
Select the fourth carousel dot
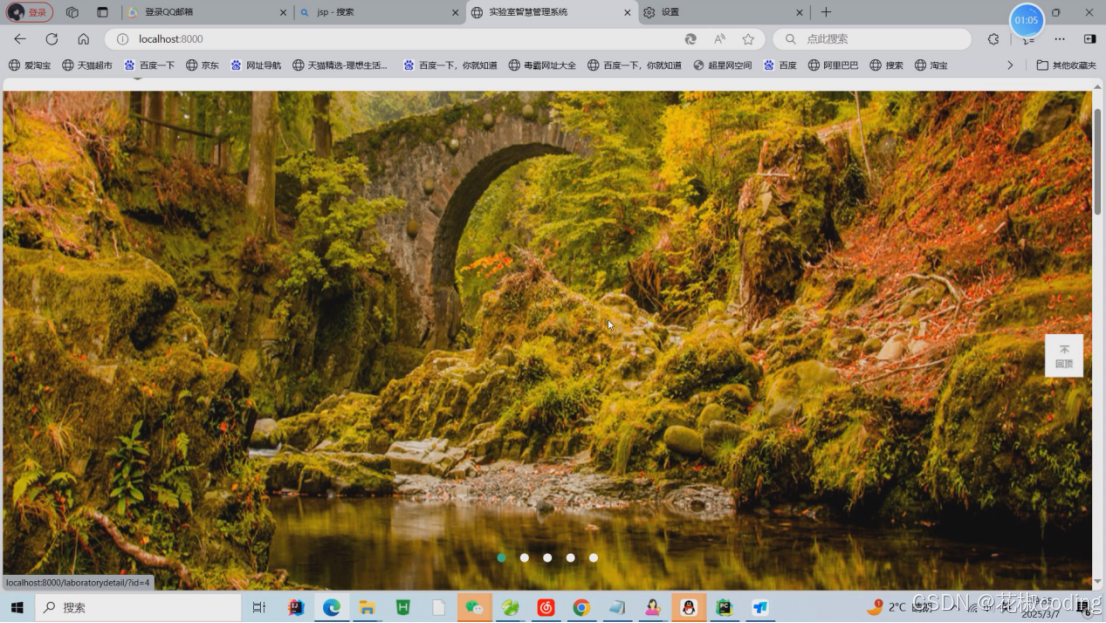[x=571, y=557]
